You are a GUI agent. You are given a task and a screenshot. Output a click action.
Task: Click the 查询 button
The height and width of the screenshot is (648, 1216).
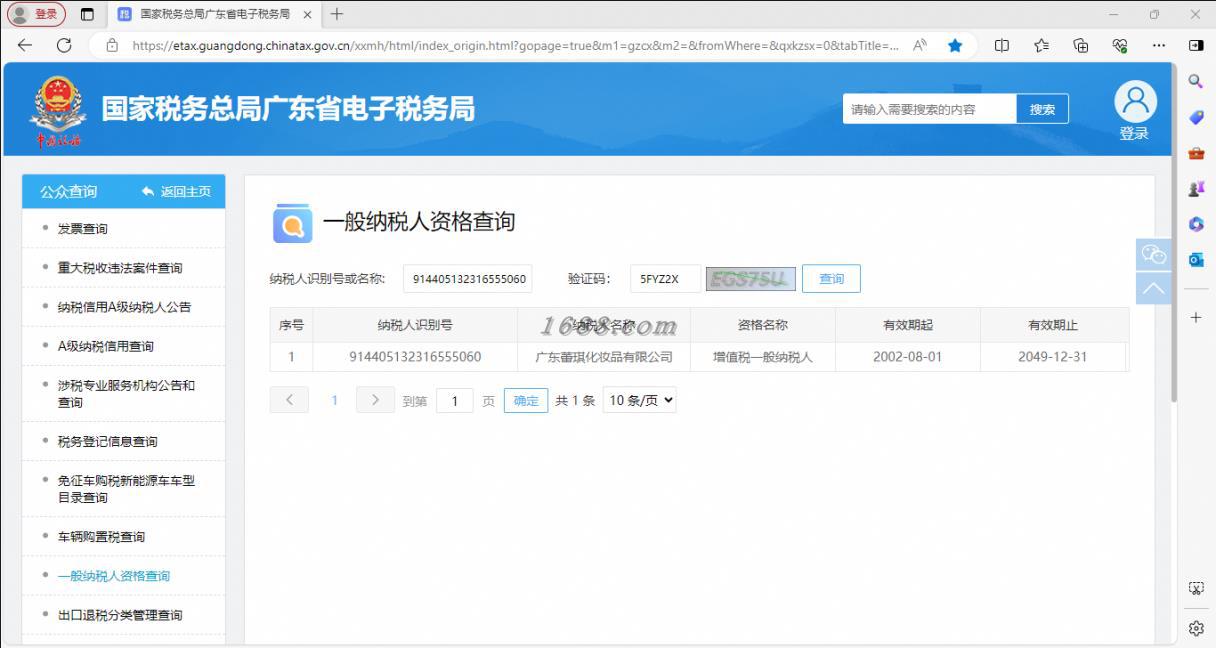831,279
